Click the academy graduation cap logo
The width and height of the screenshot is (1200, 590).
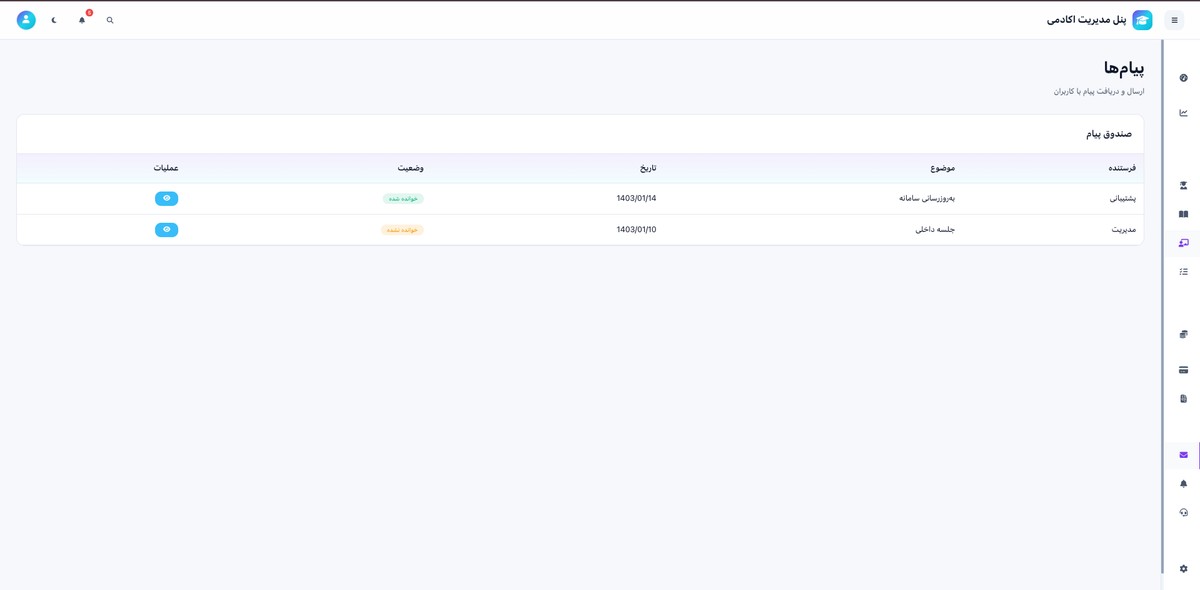(1142, 20)
